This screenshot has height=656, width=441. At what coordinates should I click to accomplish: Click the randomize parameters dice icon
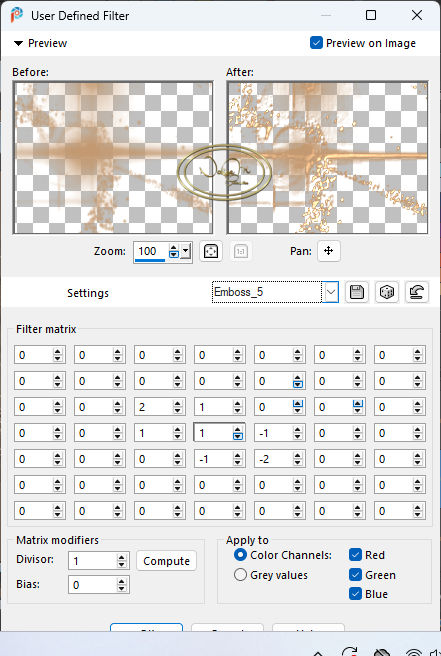(x=387, y=292)
